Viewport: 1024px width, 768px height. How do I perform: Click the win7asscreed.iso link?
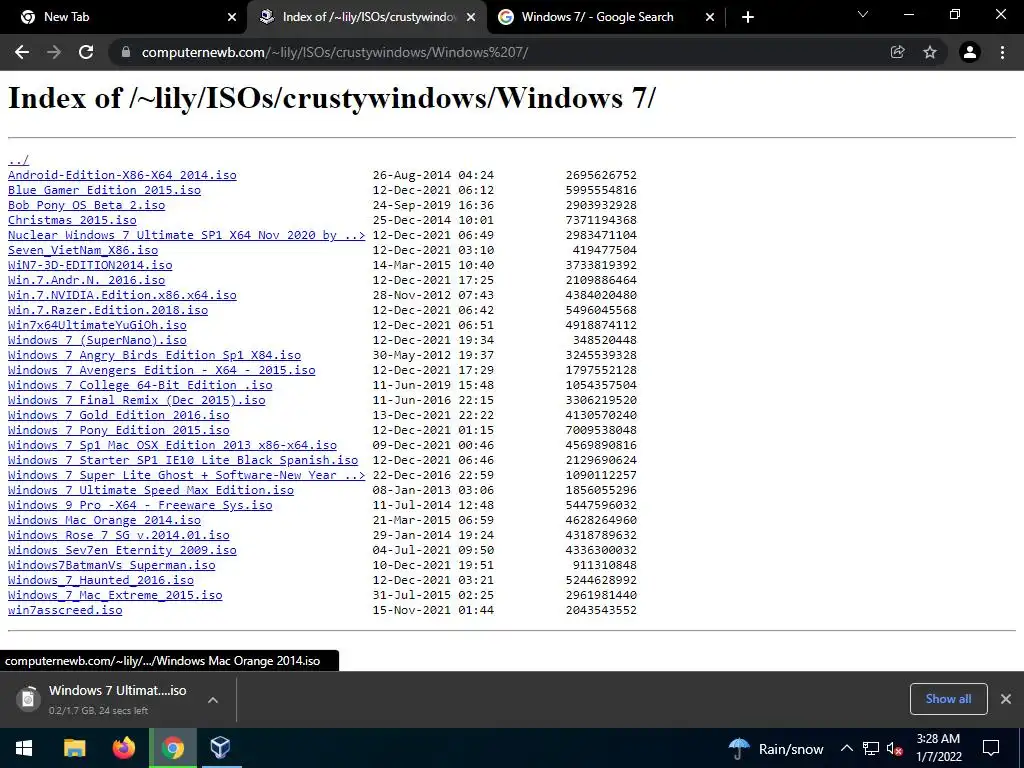(65, 611)
